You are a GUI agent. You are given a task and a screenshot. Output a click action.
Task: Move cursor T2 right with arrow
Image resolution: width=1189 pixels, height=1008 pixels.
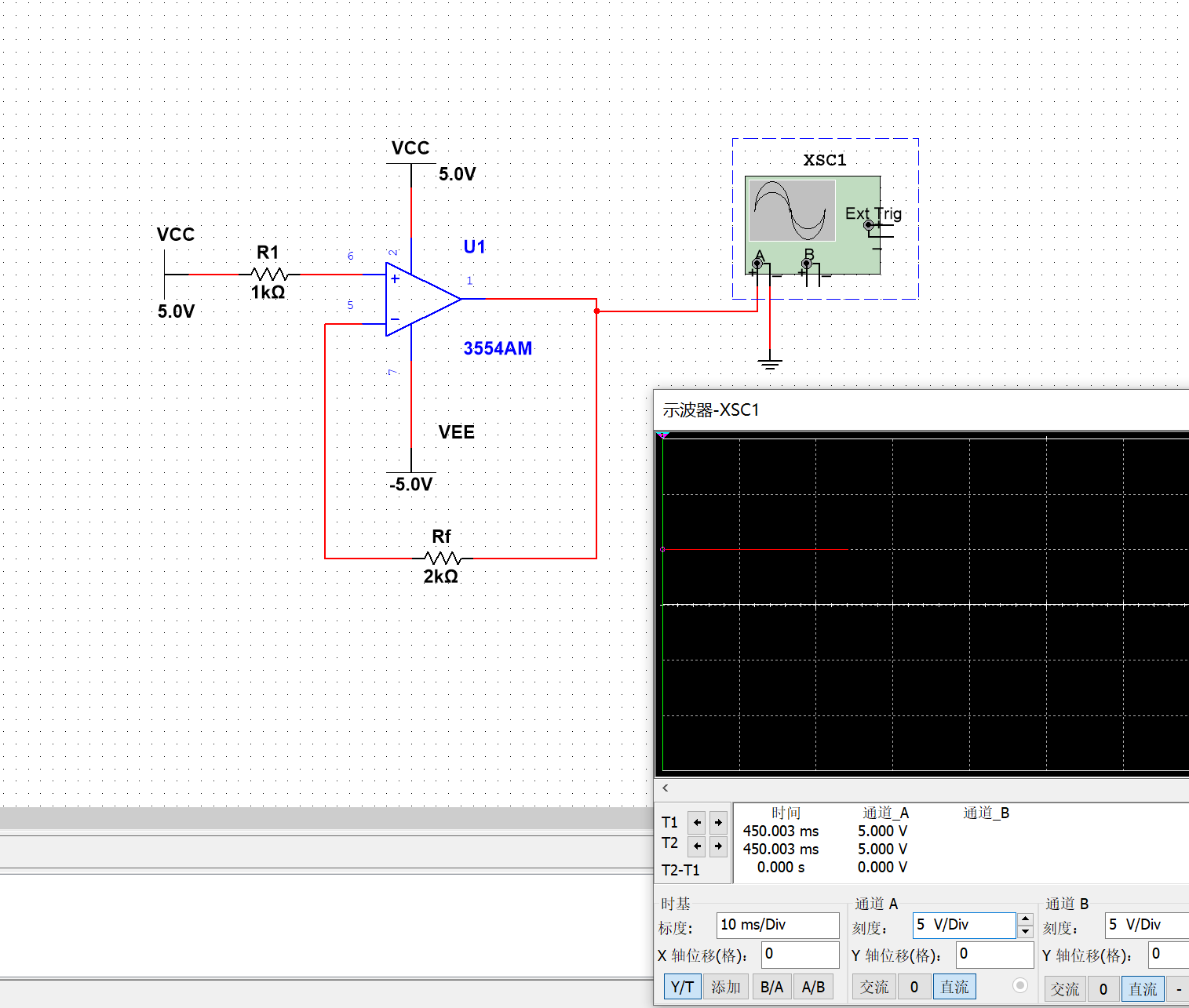(x=718, y=846)
